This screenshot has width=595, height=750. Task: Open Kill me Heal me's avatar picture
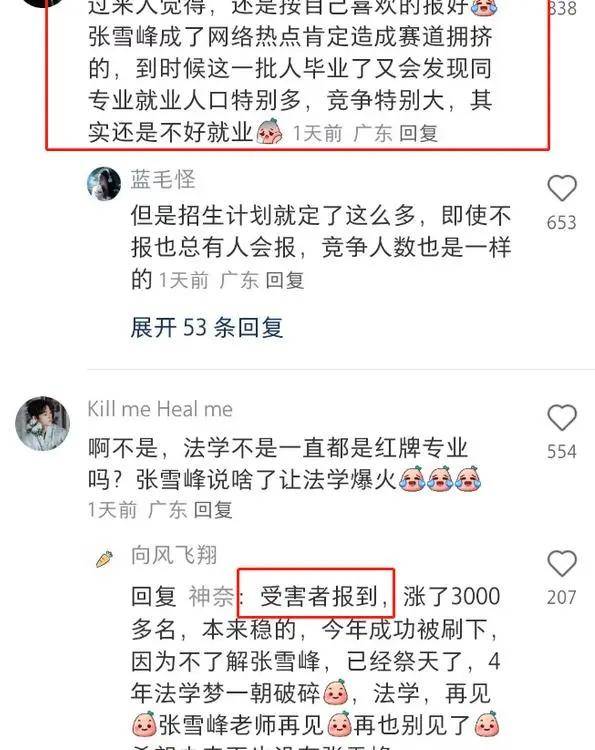[43, 423]
